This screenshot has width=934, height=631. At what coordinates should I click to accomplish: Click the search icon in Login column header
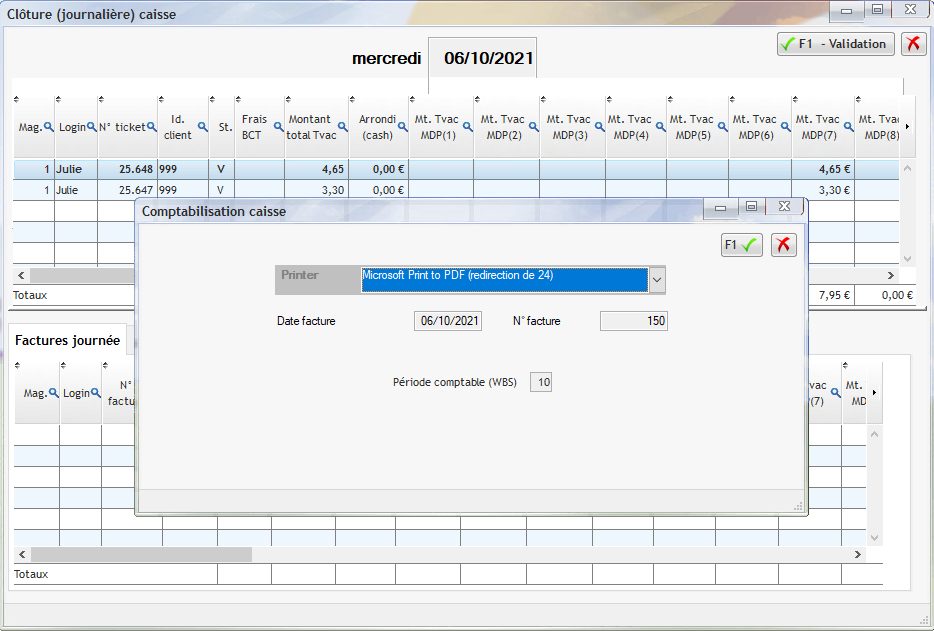click(91, 127)
